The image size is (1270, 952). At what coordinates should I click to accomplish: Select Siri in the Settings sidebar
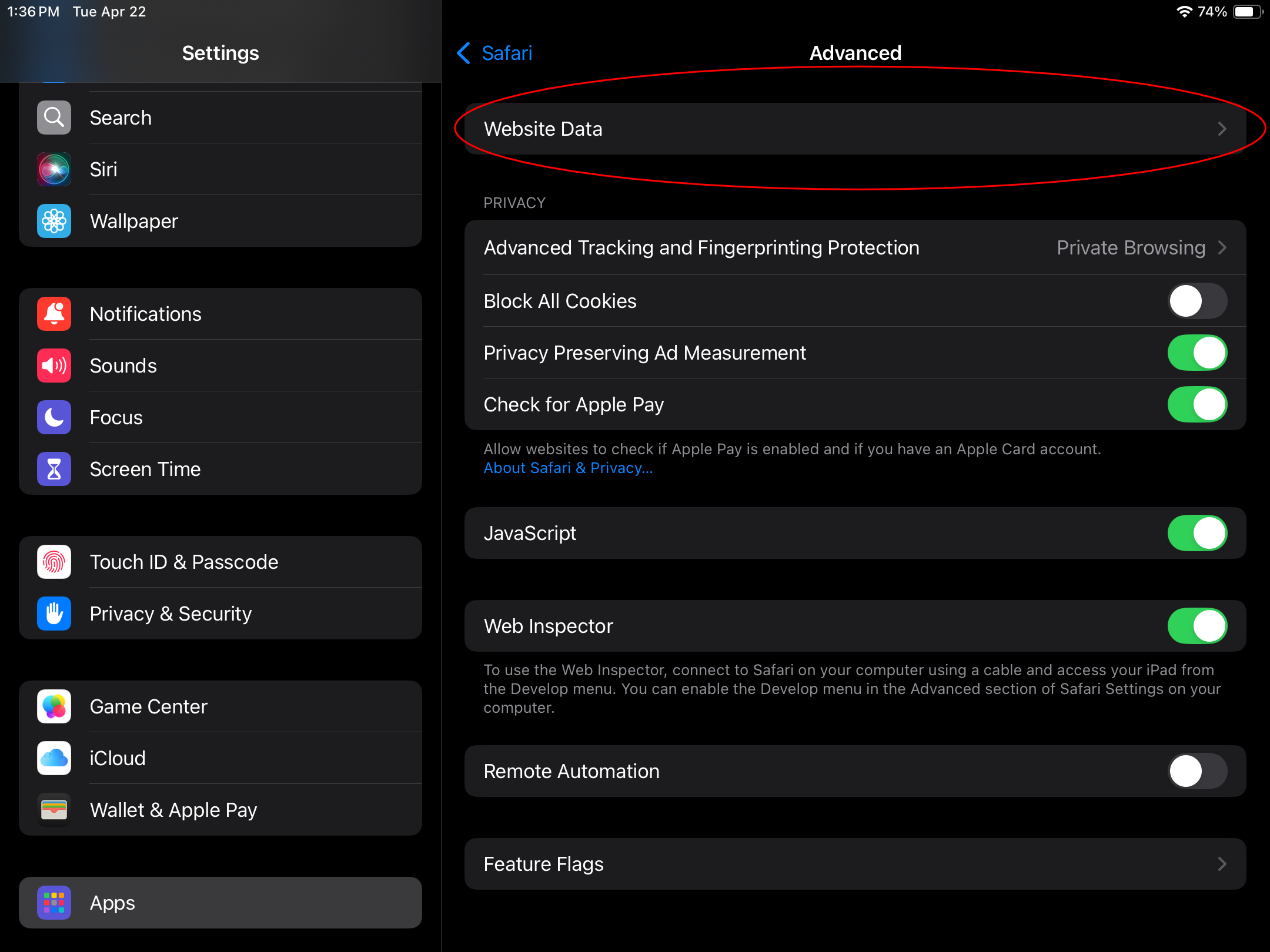(x=220, y=169)
